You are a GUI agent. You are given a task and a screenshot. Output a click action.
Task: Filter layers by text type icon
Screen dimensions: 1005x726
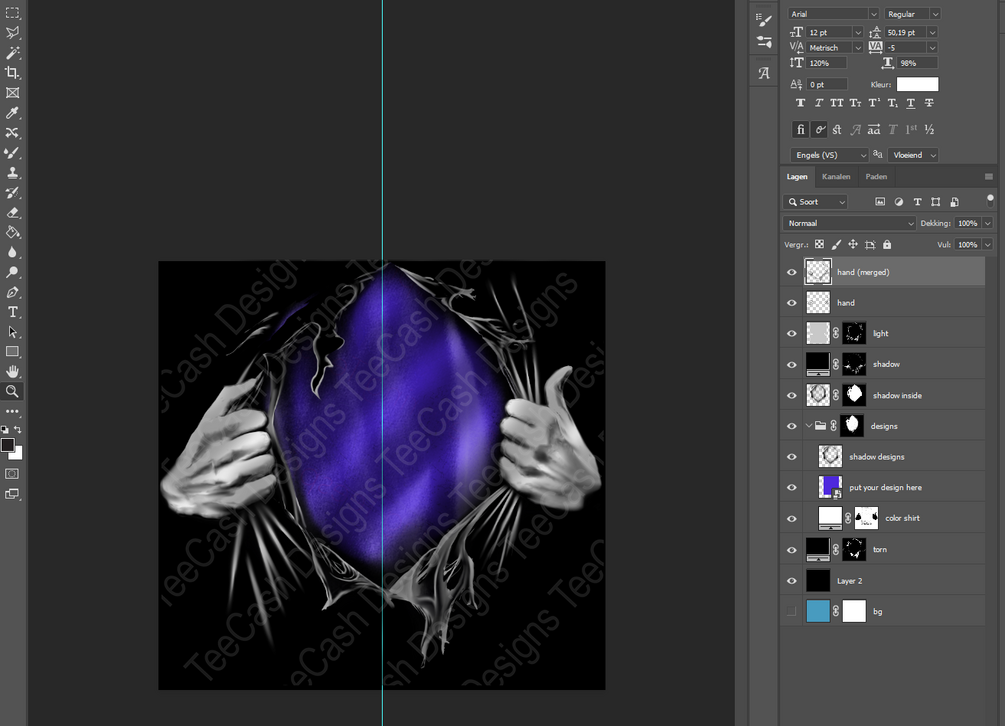pos(917,202)
